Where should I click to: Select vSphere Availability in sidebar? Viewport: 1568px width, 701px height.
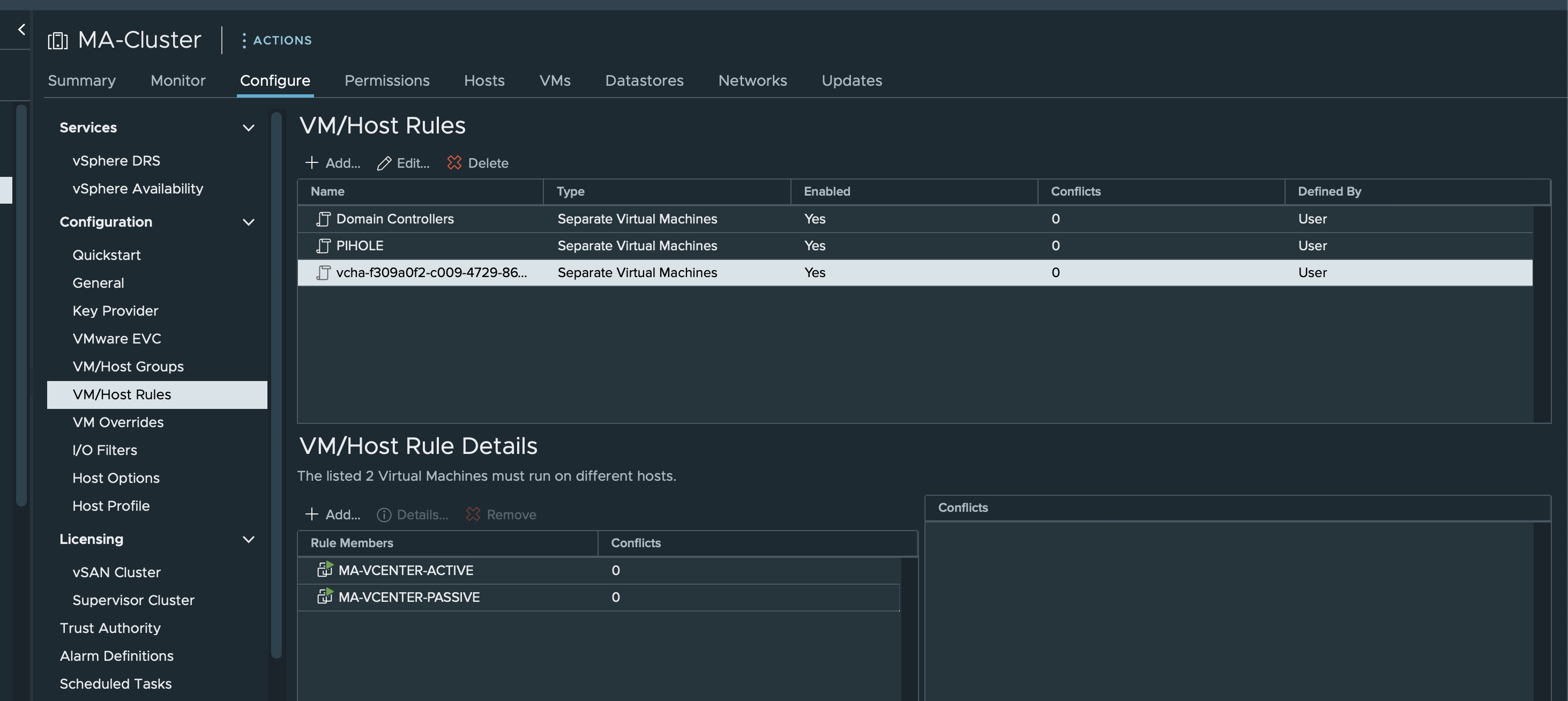(x=138, y=189)
